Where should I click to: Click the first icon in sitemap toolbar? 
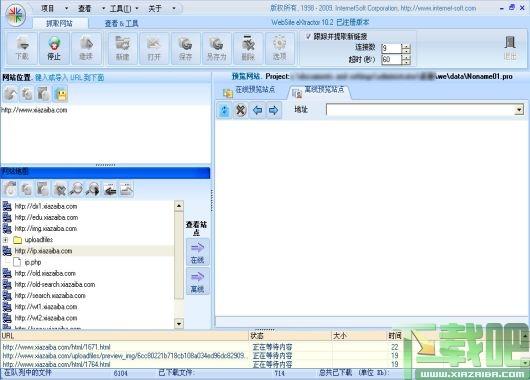click(10, 189)
